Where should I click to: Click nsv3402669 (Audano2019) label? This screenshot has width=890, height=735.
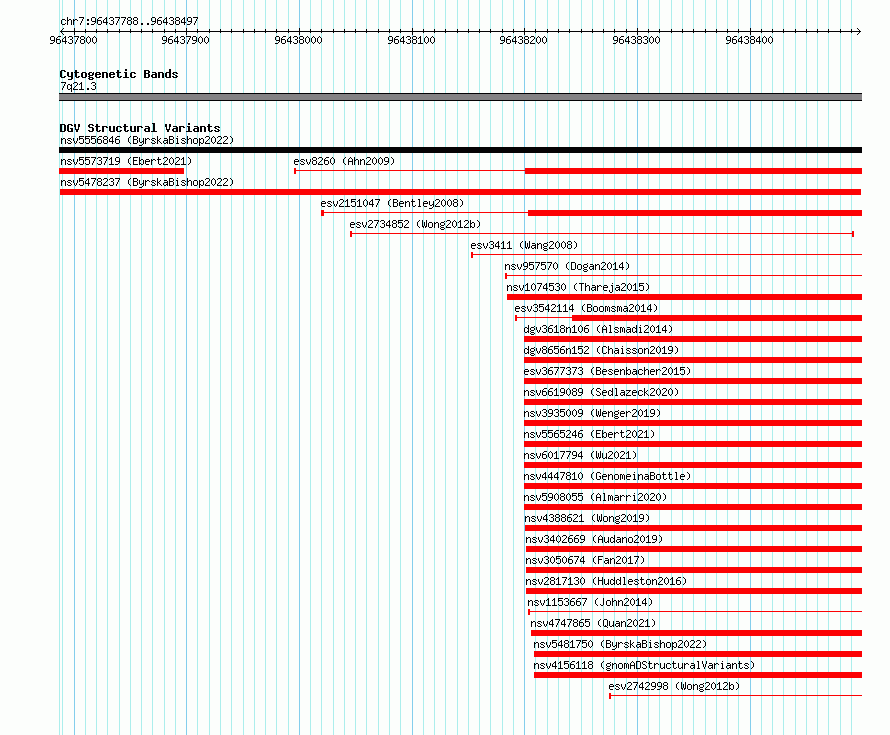click(594, 539)
